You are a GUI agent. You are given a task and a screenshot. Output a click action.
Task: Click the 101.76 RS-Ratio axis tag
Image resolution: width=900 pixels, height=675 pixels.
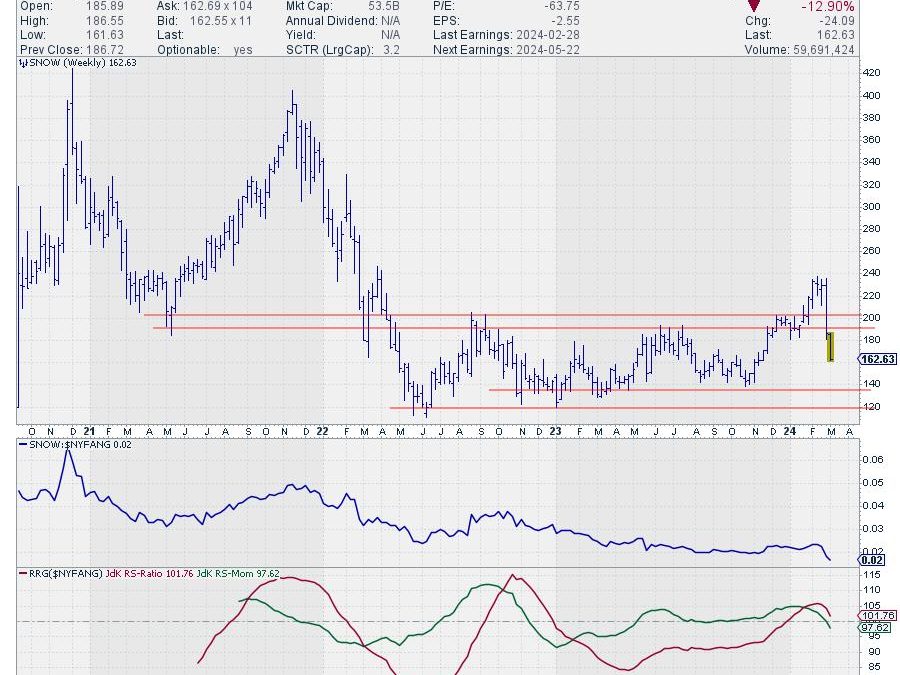(878, 615)
